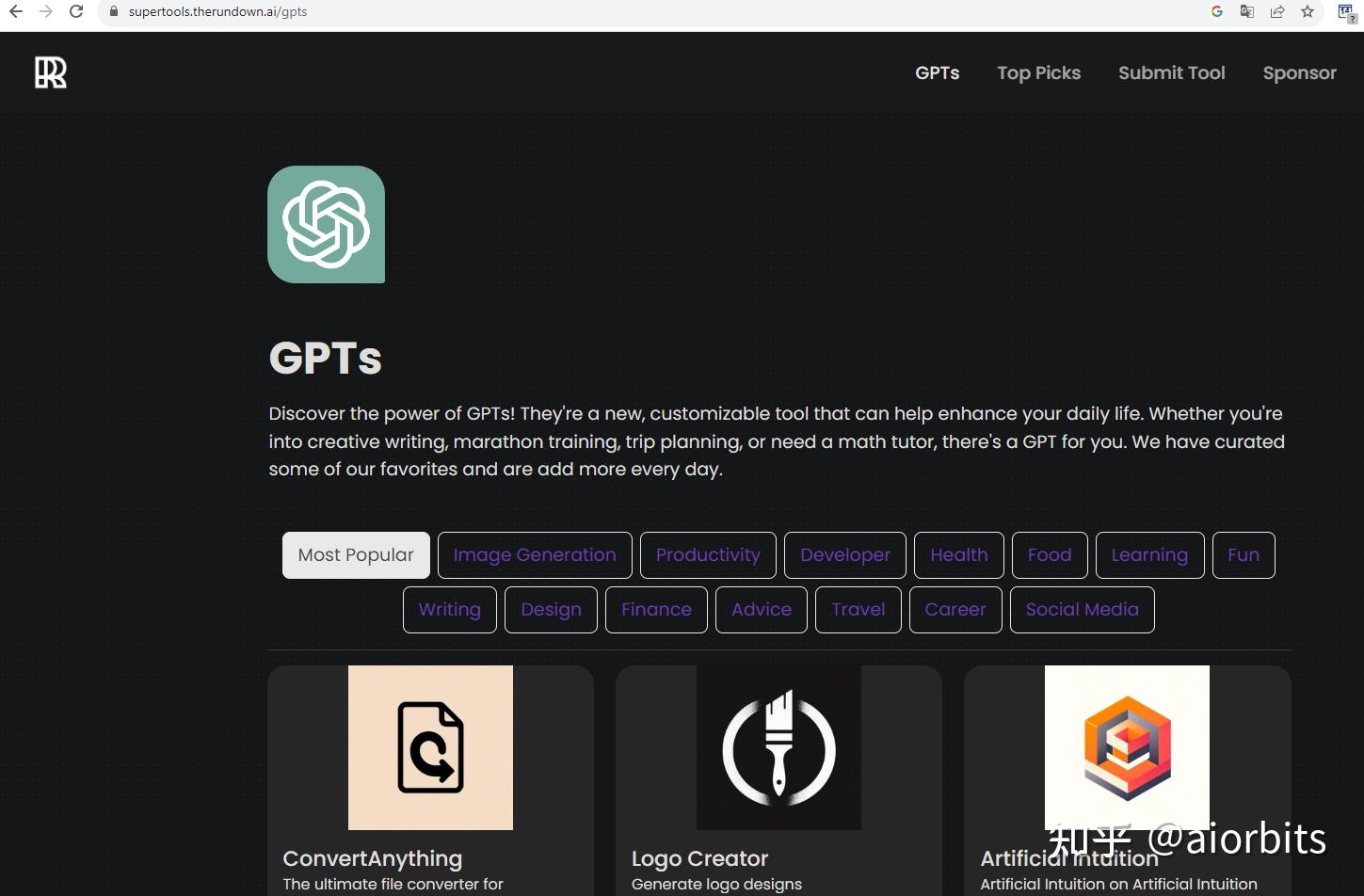
Task: Filter GPTs by Health
Action: [x=959, y=555]
